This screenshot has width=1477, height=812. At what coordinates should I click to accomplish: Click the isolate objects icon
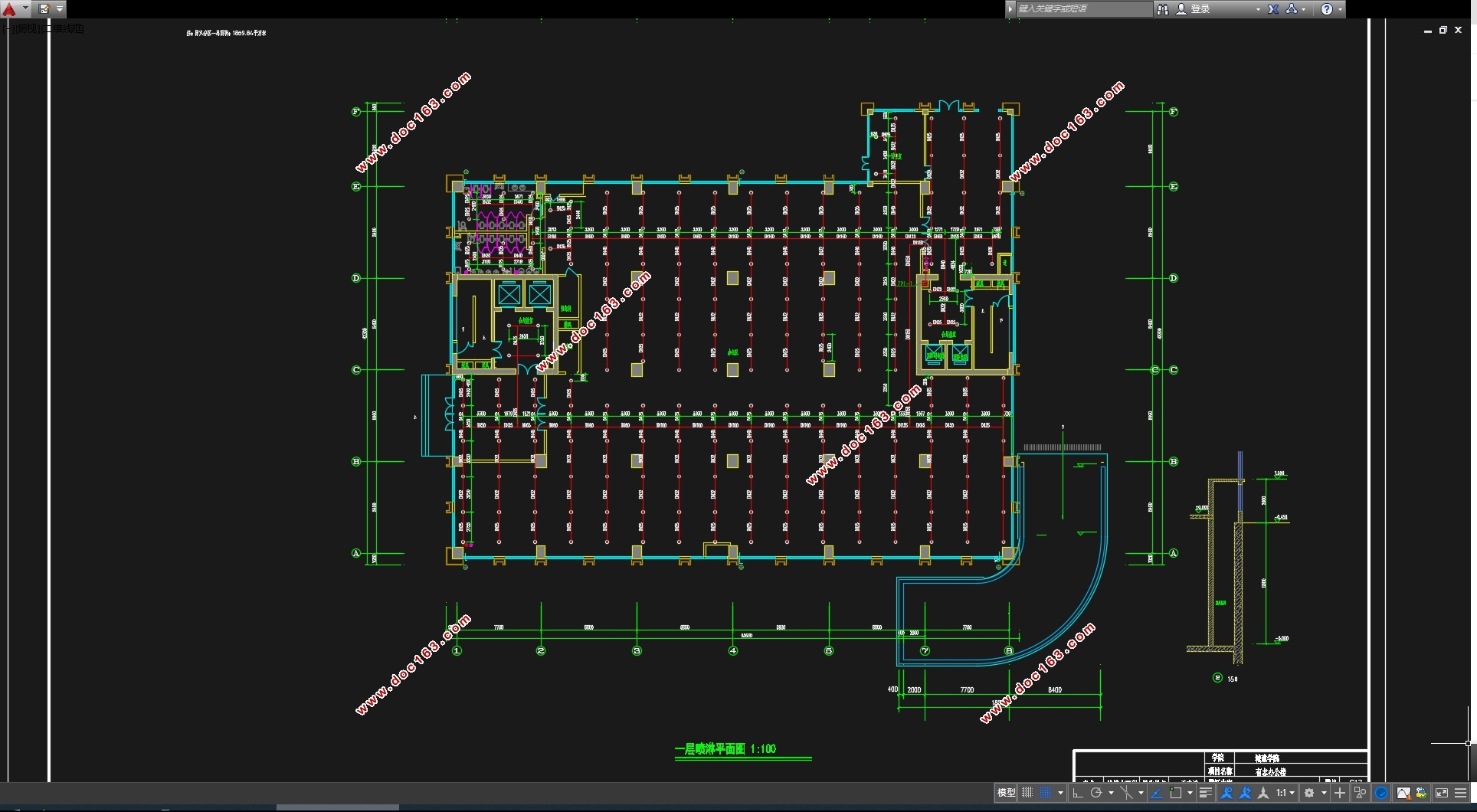pyautogui.click(x=1361, y=793)
